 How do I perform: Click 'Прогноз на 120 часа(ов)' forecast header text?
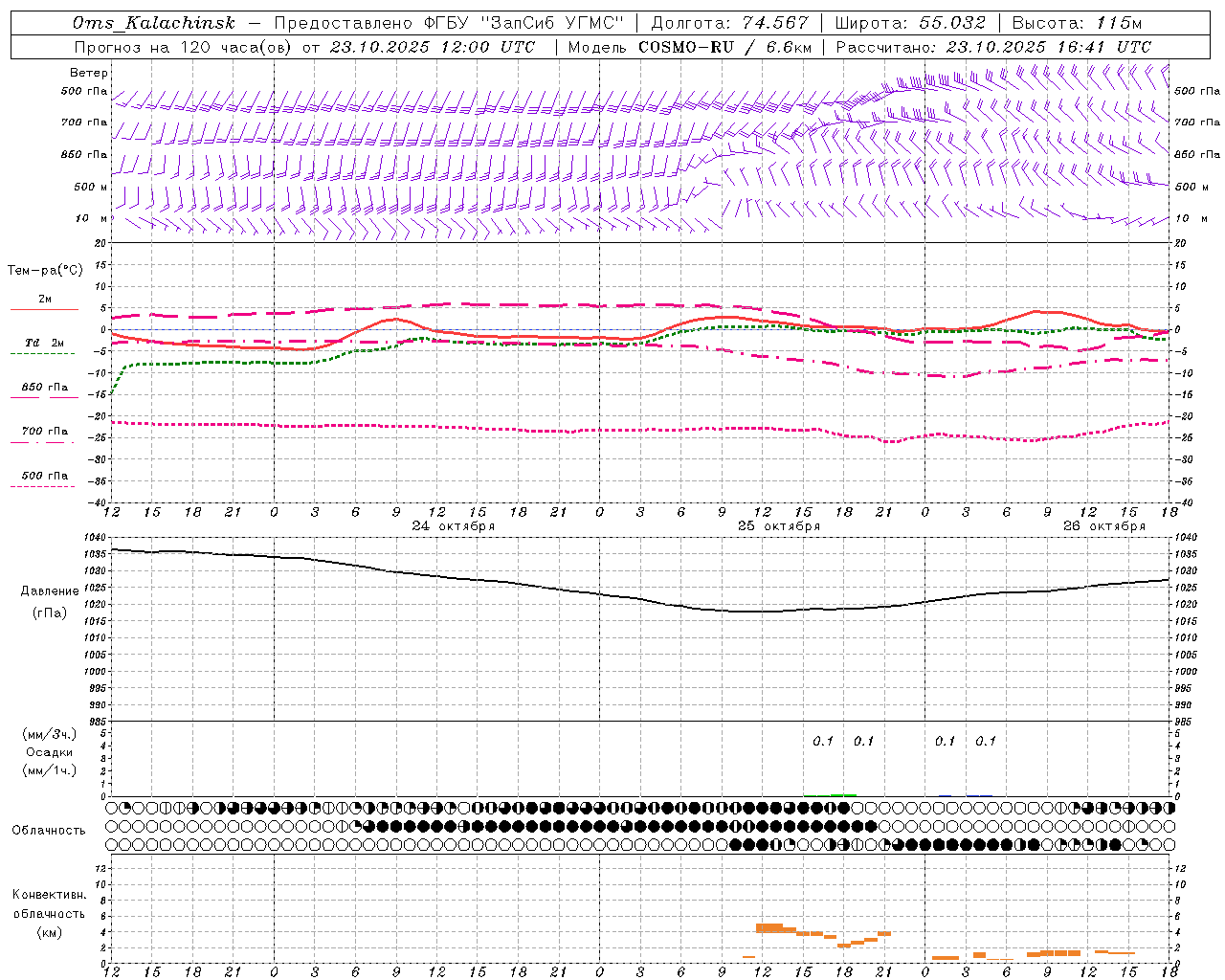(184, 47)
